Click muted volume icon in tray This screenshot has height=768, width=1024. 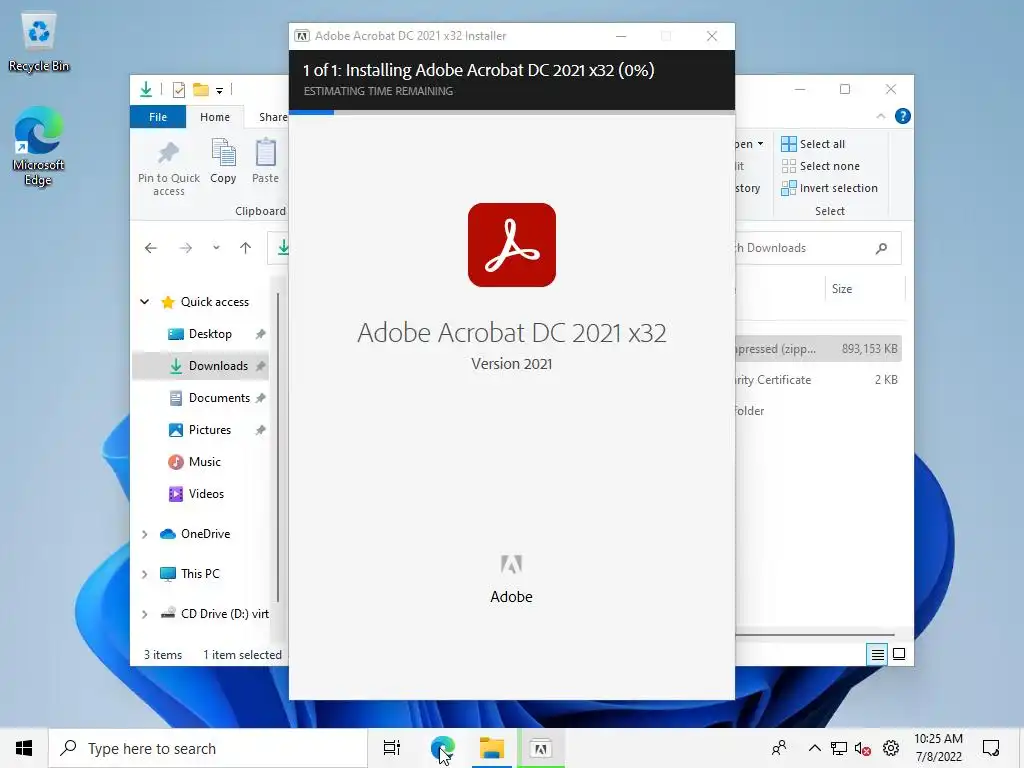click(x=863, y=748)
